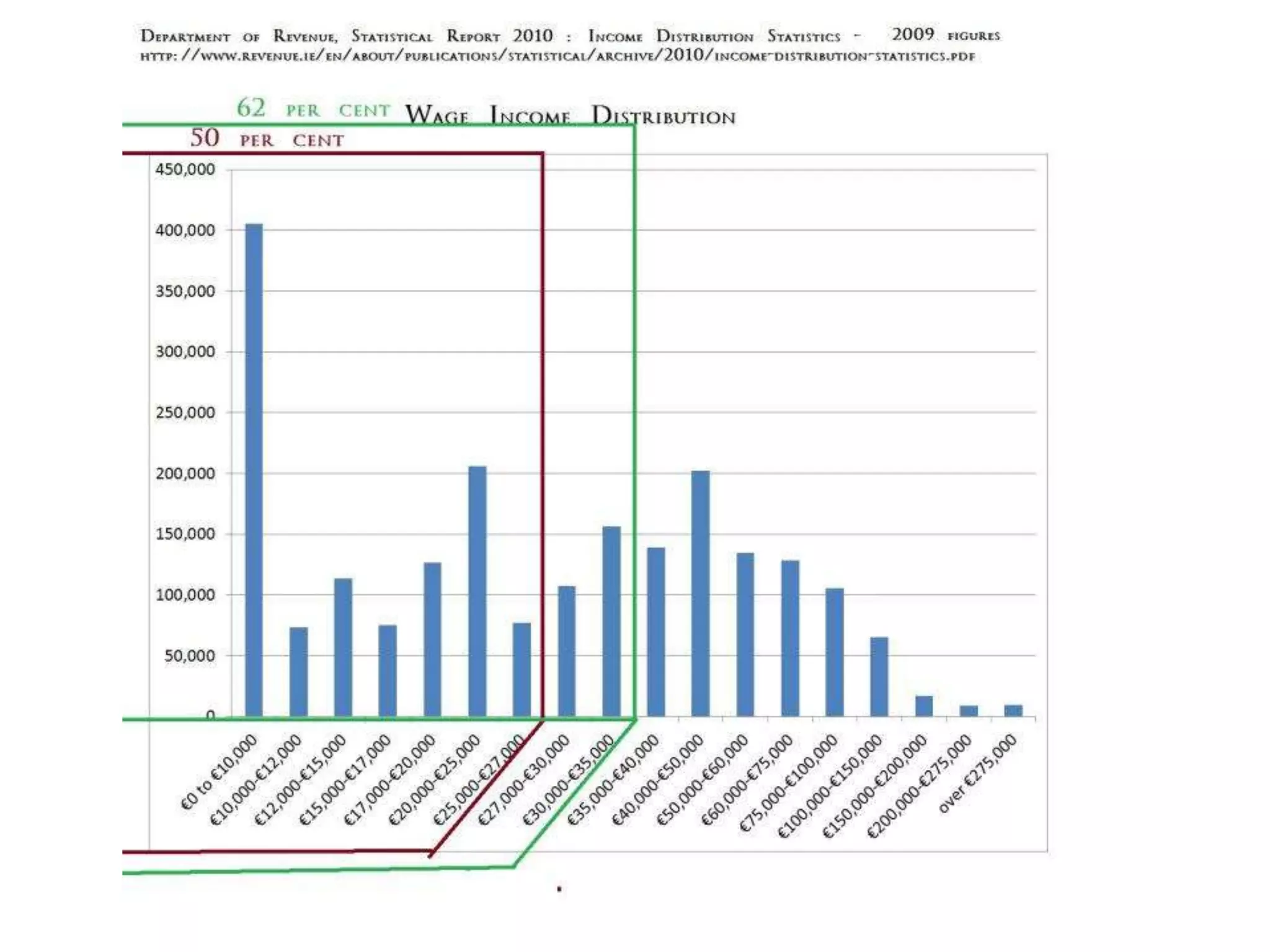This screenshot has height=952, width=1270.
Task: Click the '62 per cent' green label
Action: (313, 108)
